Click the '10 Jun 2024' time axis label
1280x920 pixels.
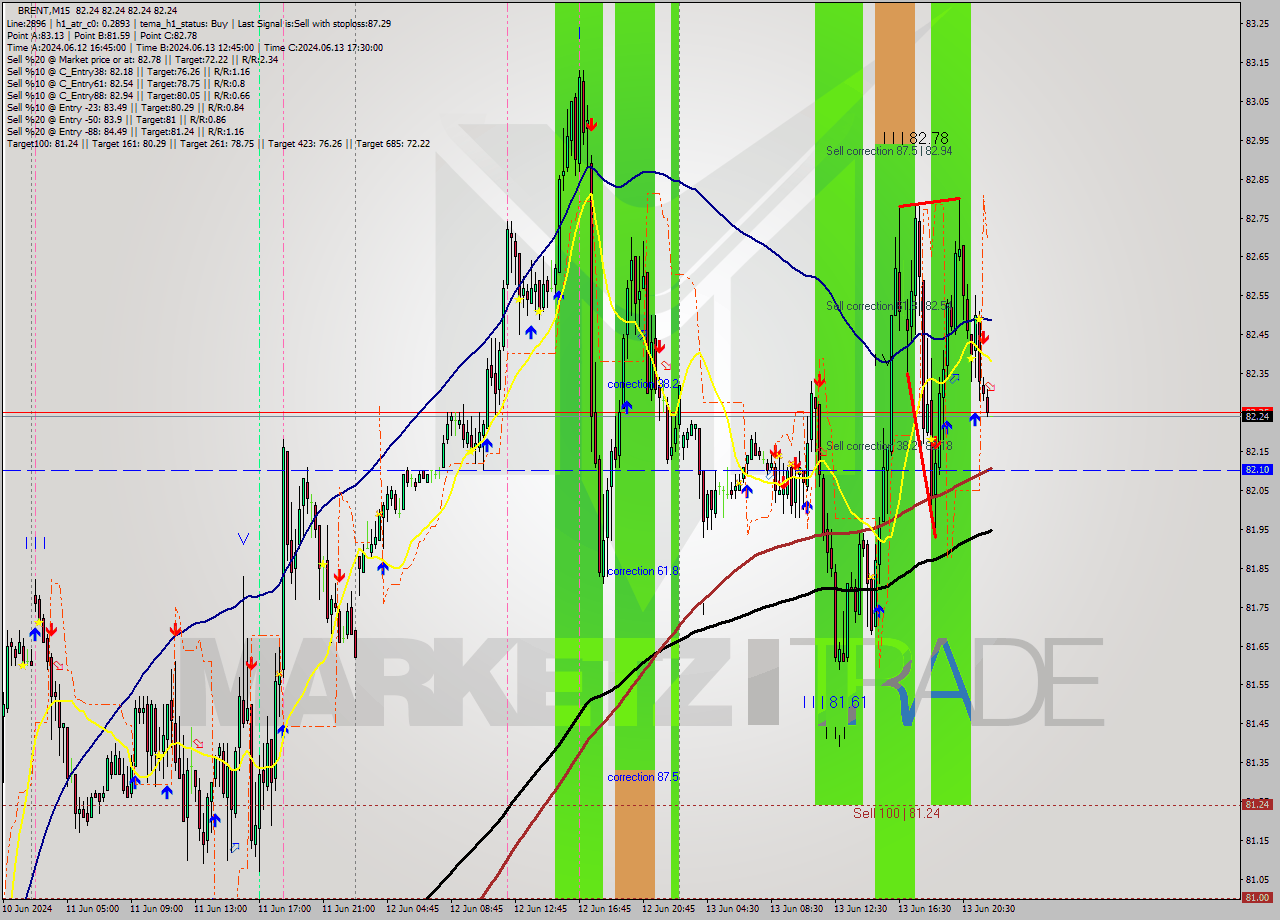(27, 909)
